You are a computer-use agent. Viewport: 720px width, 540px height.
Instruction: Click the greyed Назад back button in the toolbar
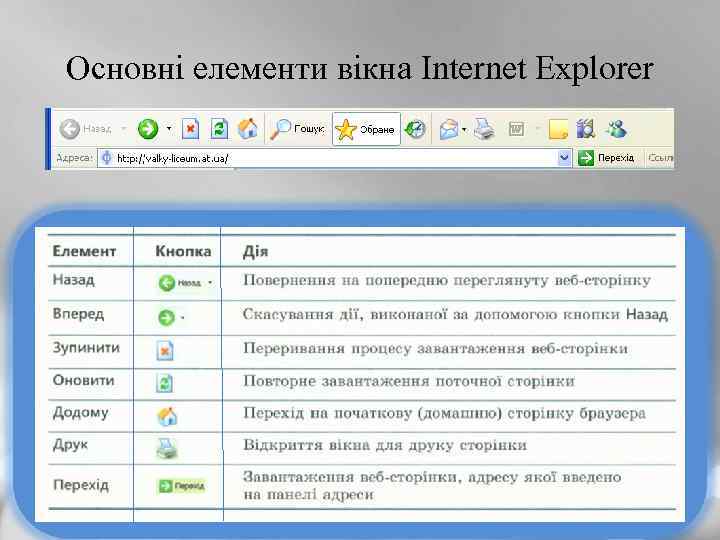(x=85, y=129)
